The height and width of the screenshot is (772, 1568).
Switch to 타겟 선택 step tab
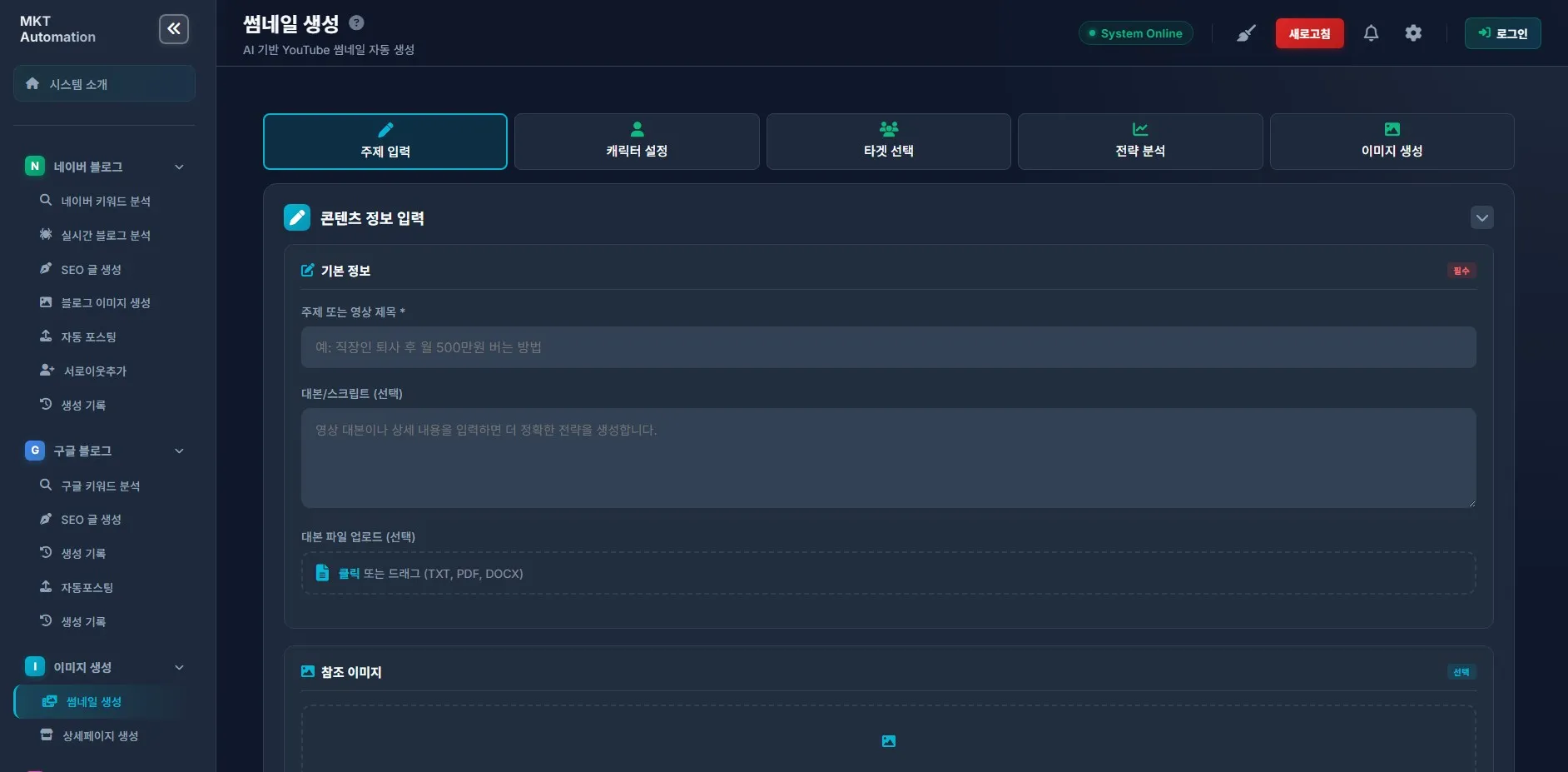889,142
